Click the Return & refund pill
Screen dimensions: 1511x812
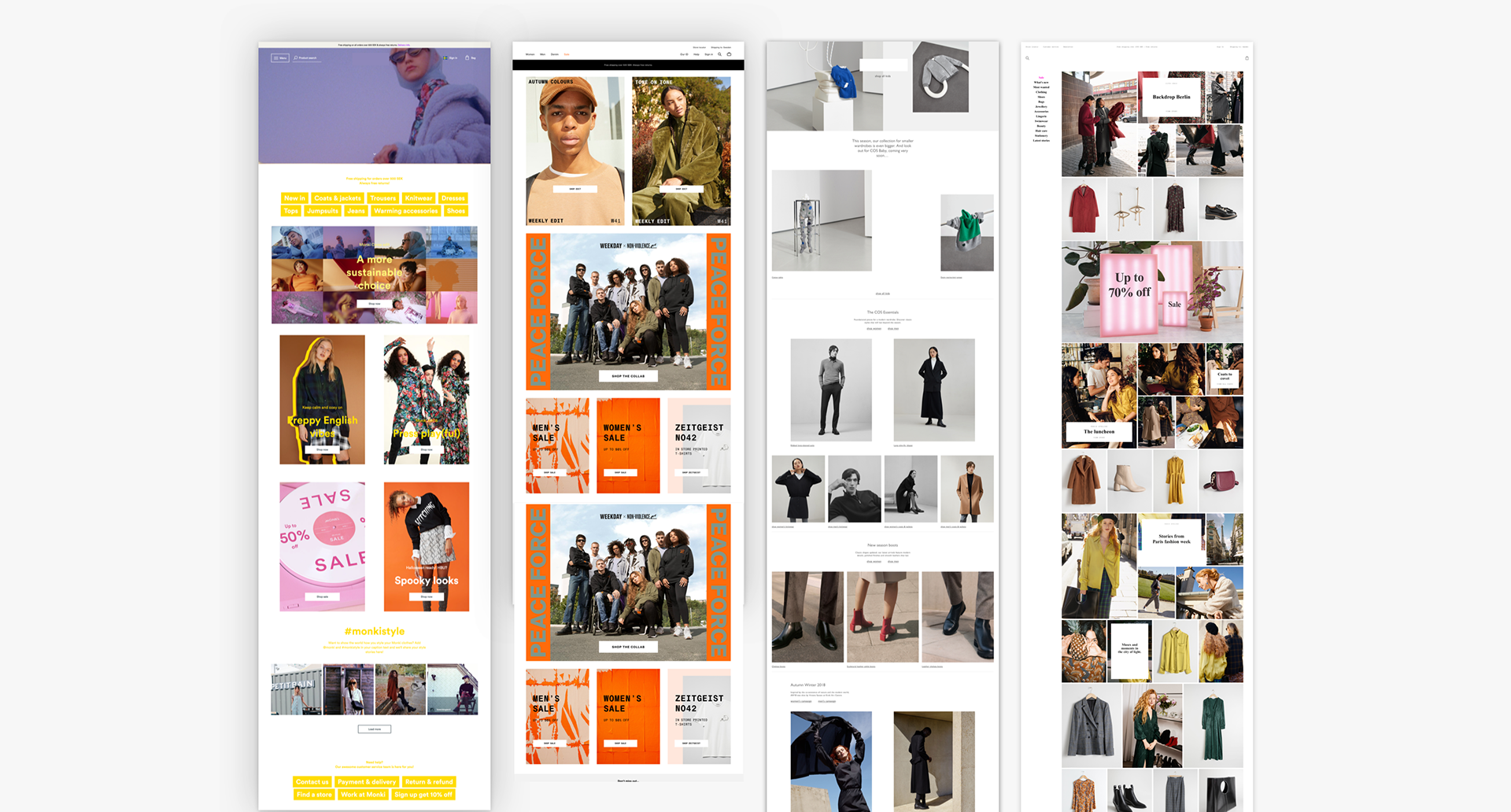429,782
